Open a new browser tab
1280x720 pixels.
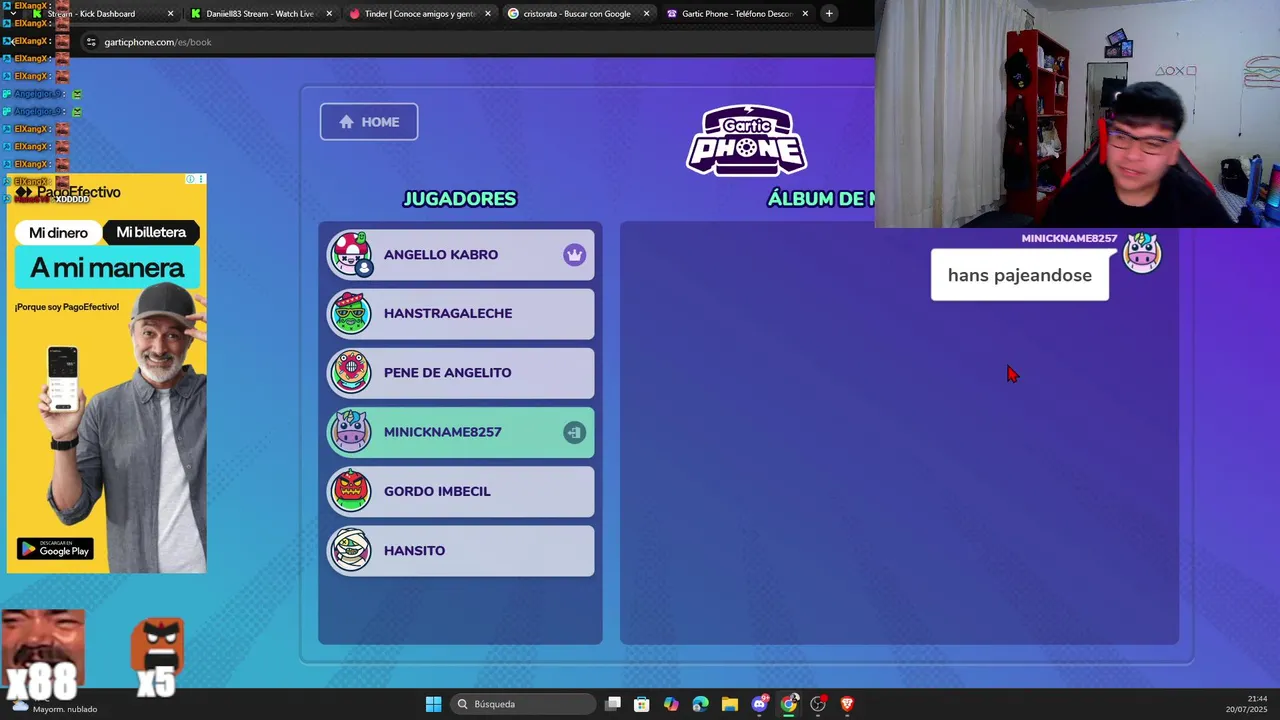[x=829, y=14]
